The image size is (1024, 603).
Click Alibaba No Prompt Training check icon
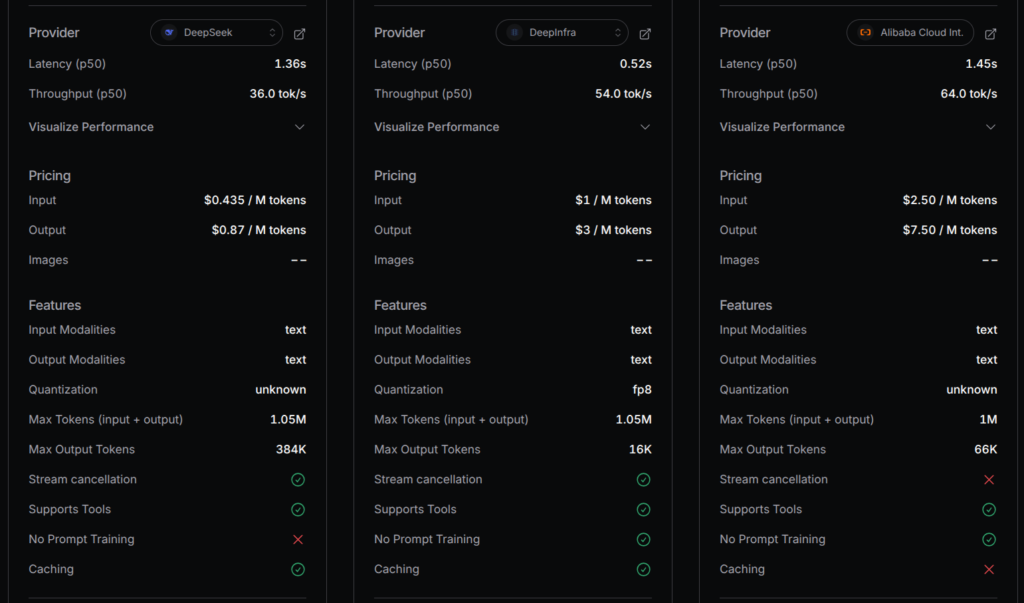pyautogui.click(x=989, y=540)
